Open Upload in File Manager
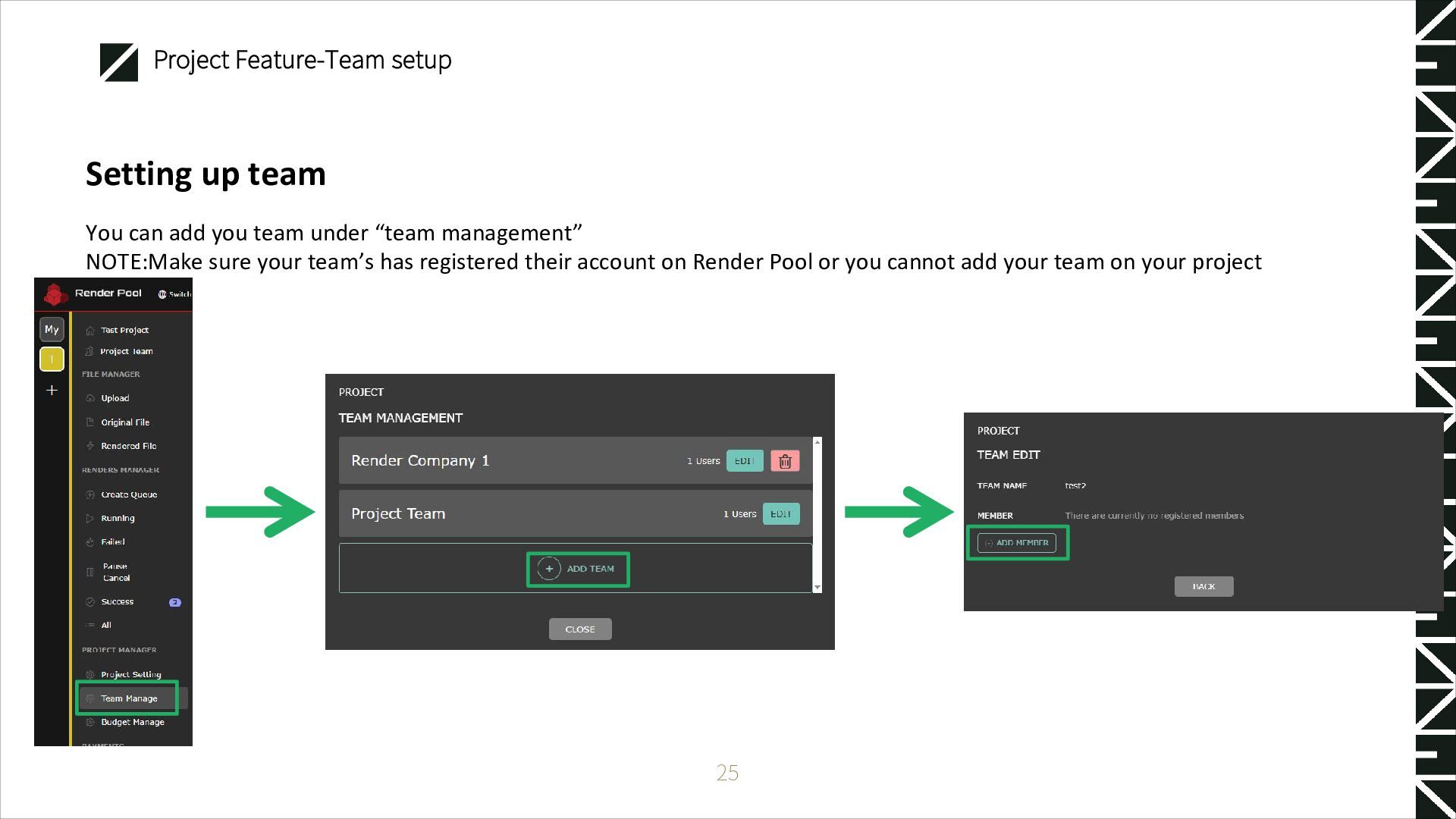 [x=115, y=398]
